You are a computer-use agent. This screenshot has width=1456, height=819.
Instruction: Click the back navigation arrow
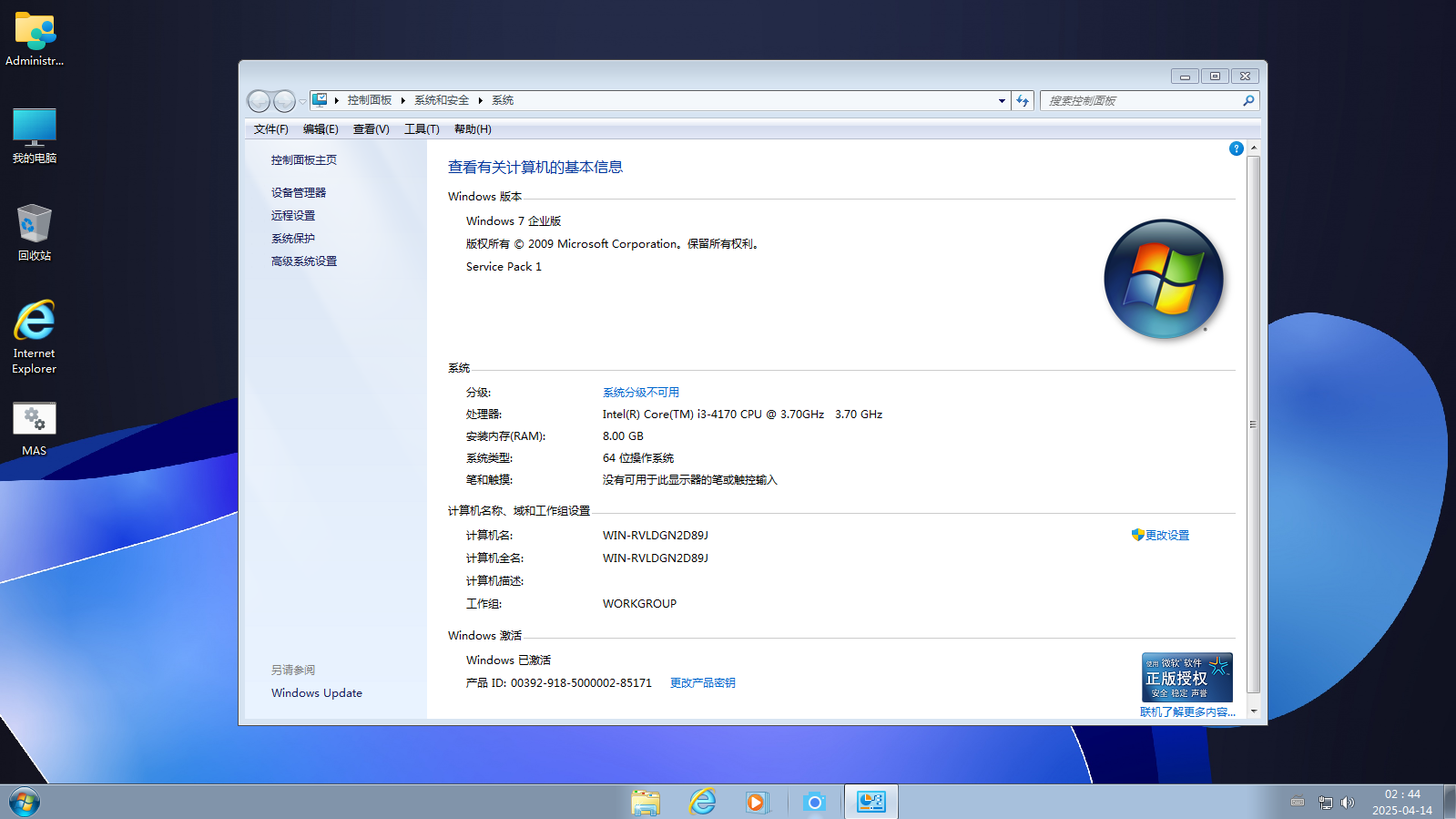pyautogui.click(x=259, y=101)
